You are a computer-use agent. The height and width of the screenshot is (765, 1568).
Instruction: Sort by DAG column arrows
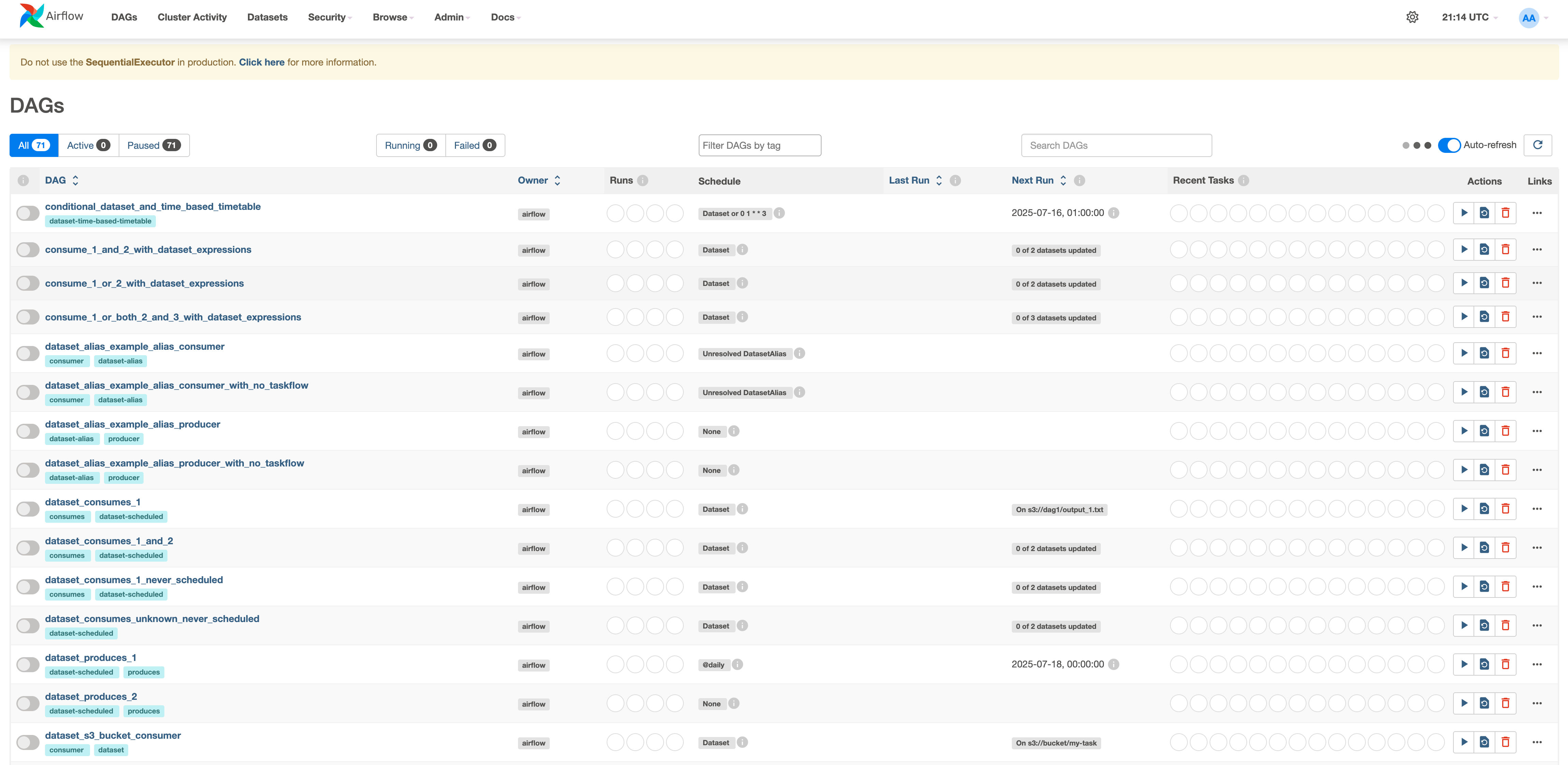point(75,180)
